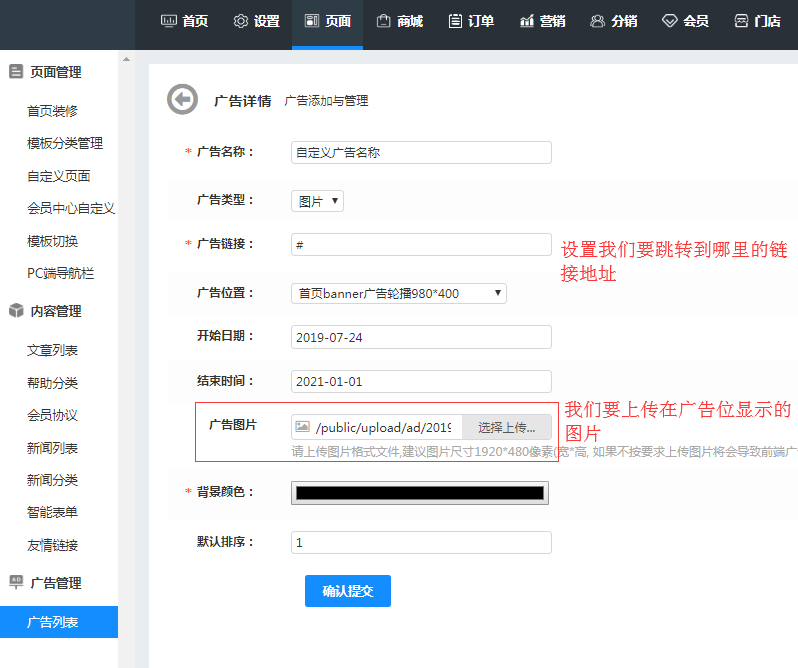Click the 订单 list icon in top bar
798x668 pixels.
tap(455, 21)
